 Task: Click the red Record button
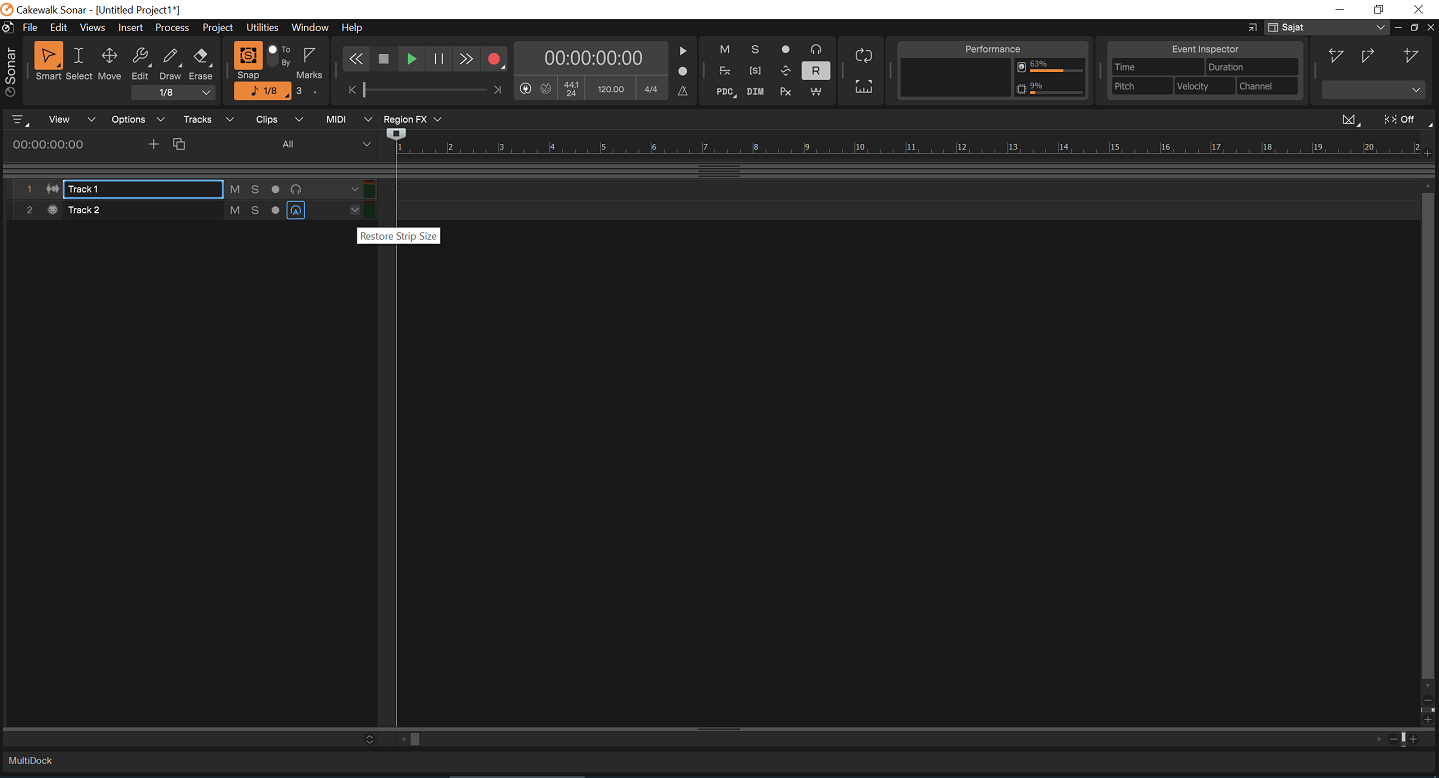(x=494, y=59)
